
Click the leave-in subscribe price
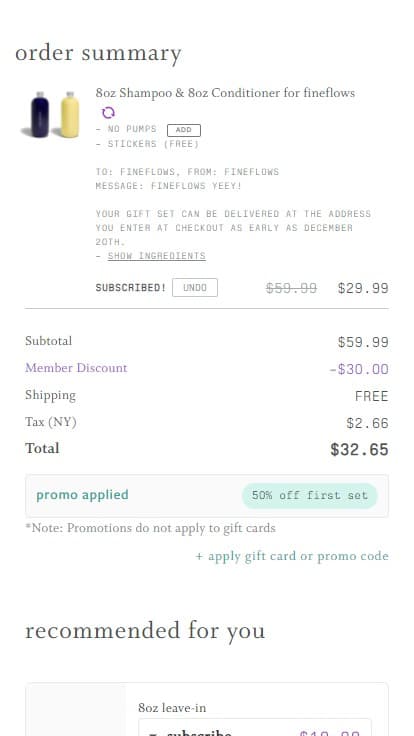pyautogui.click(x=330, y=732)
